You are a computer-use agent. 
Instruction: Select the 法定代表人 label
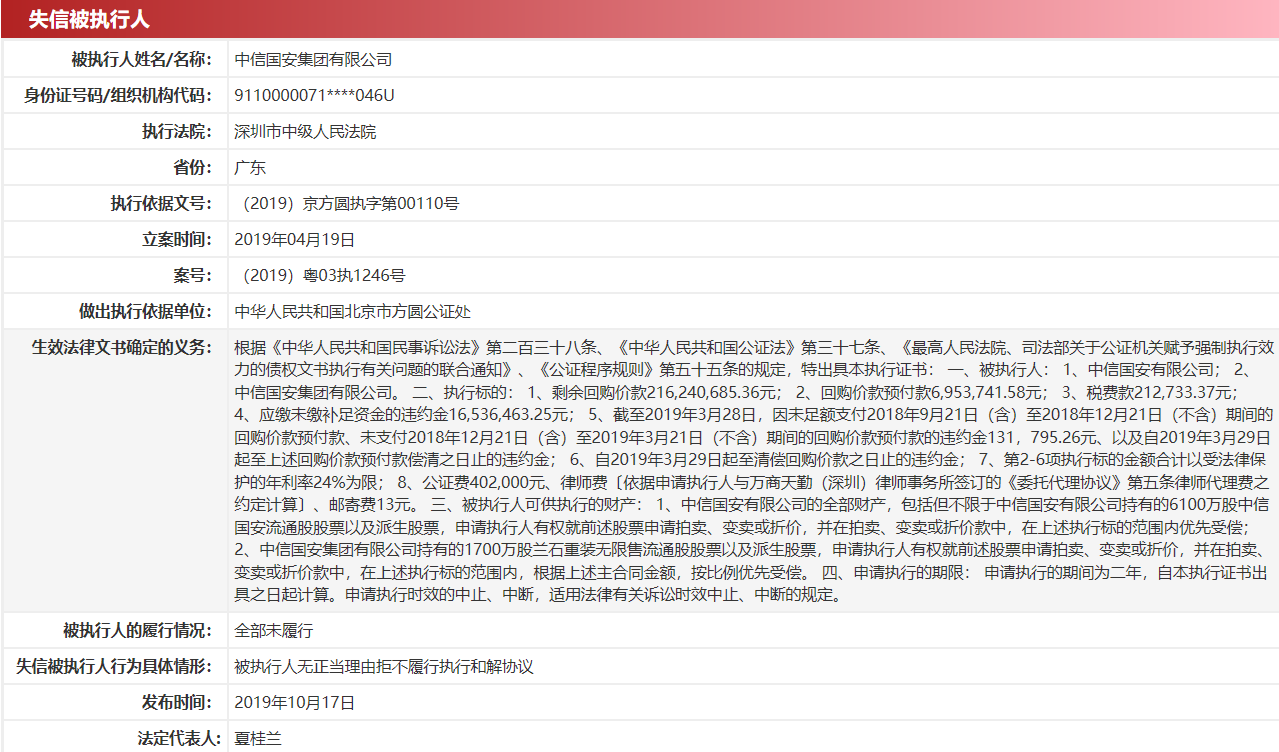click(x=177, y=739)
